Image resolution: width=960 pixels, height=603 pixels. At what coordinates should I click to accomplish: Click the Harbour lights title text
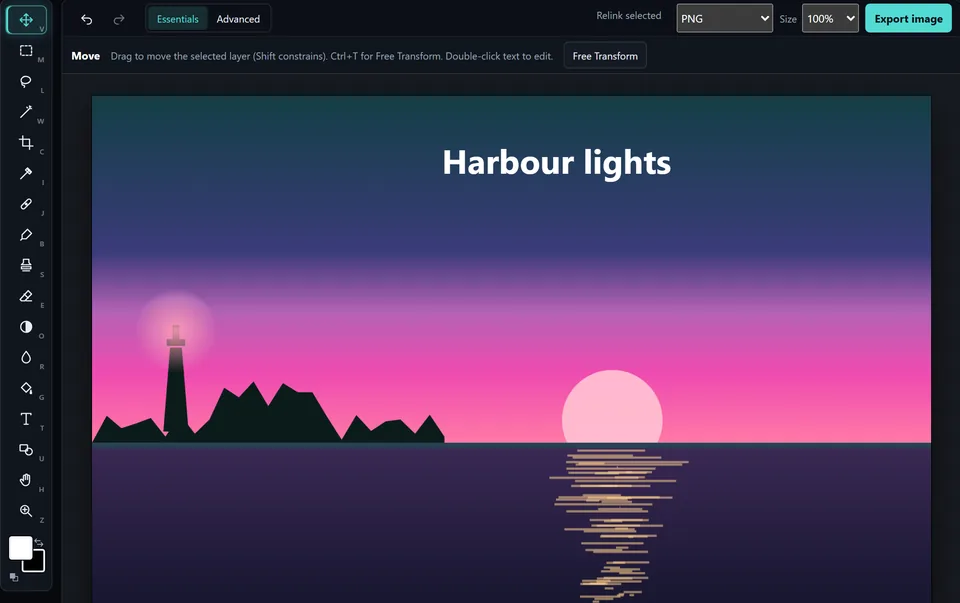(557, 163)
